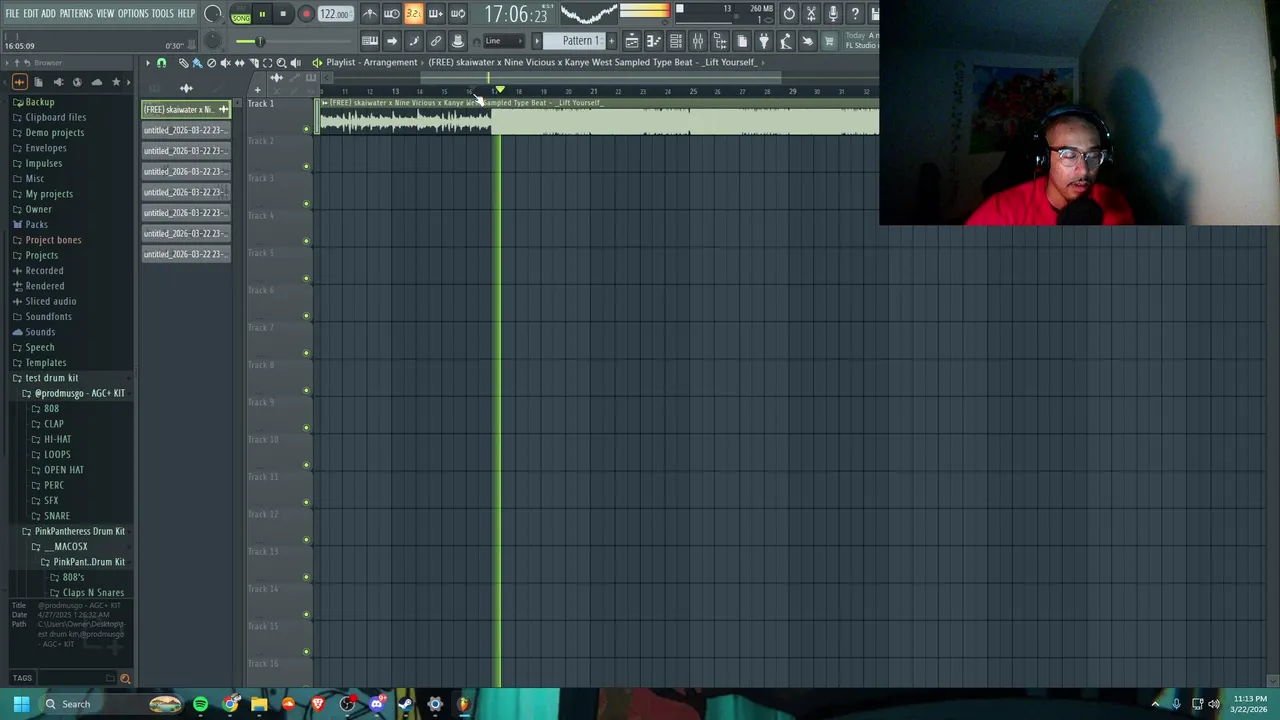The image size is (1280, 720).
Task: Select the playlist Draw pencil tool
Action: pyautogui.click(x=183, y=63)
